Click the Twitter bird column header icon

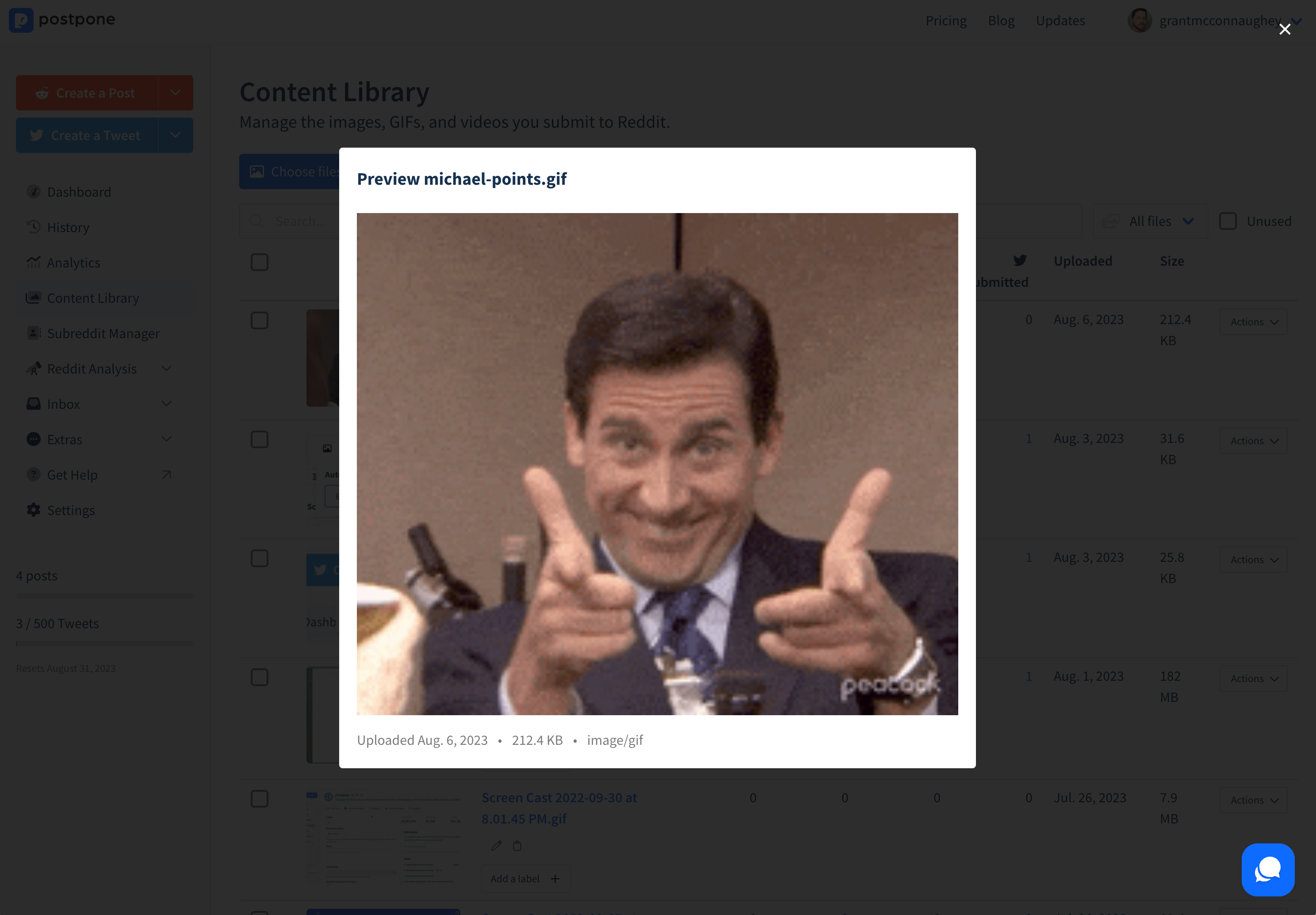coord(1020,261)
